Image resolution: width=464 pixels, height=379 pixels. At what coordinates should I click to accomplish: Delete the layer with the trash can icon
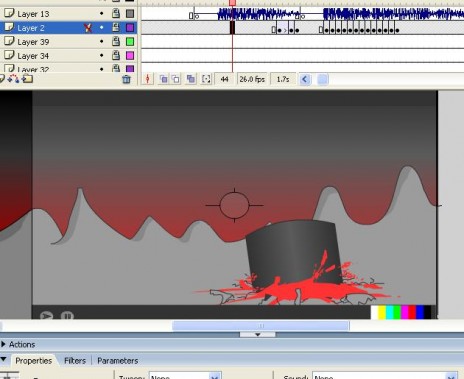click(x=126, y=79)
